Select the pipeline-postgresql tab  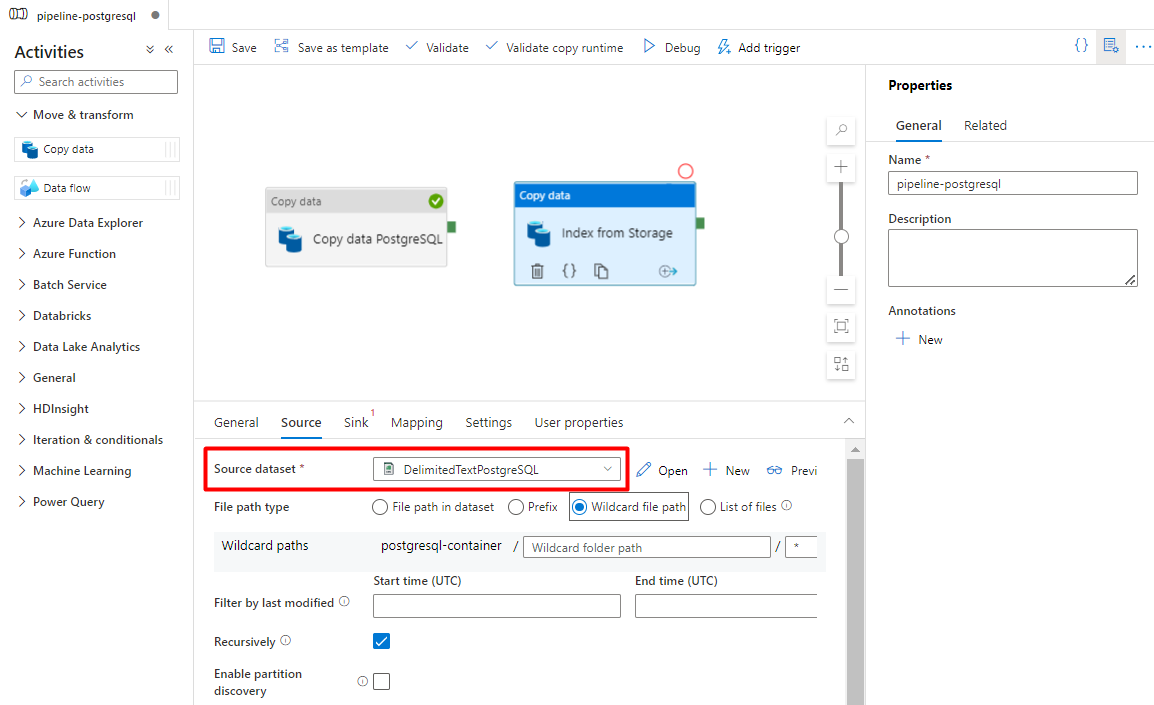[85, 15]
